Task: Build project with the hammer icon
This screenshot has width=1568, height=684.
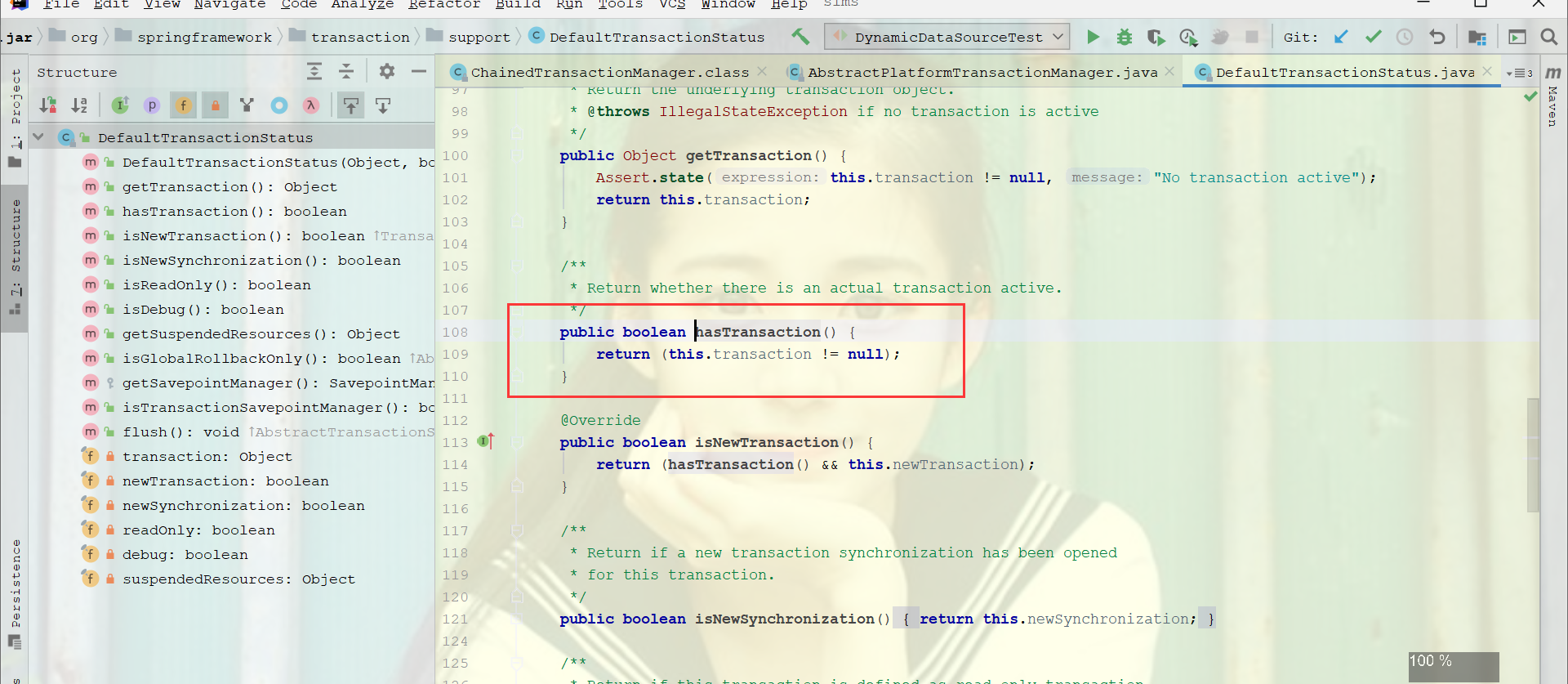Action: click(x=800, y=37)
